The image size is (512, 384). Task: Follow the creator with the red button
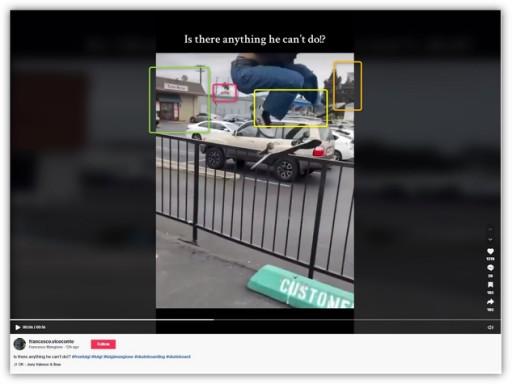103,344
